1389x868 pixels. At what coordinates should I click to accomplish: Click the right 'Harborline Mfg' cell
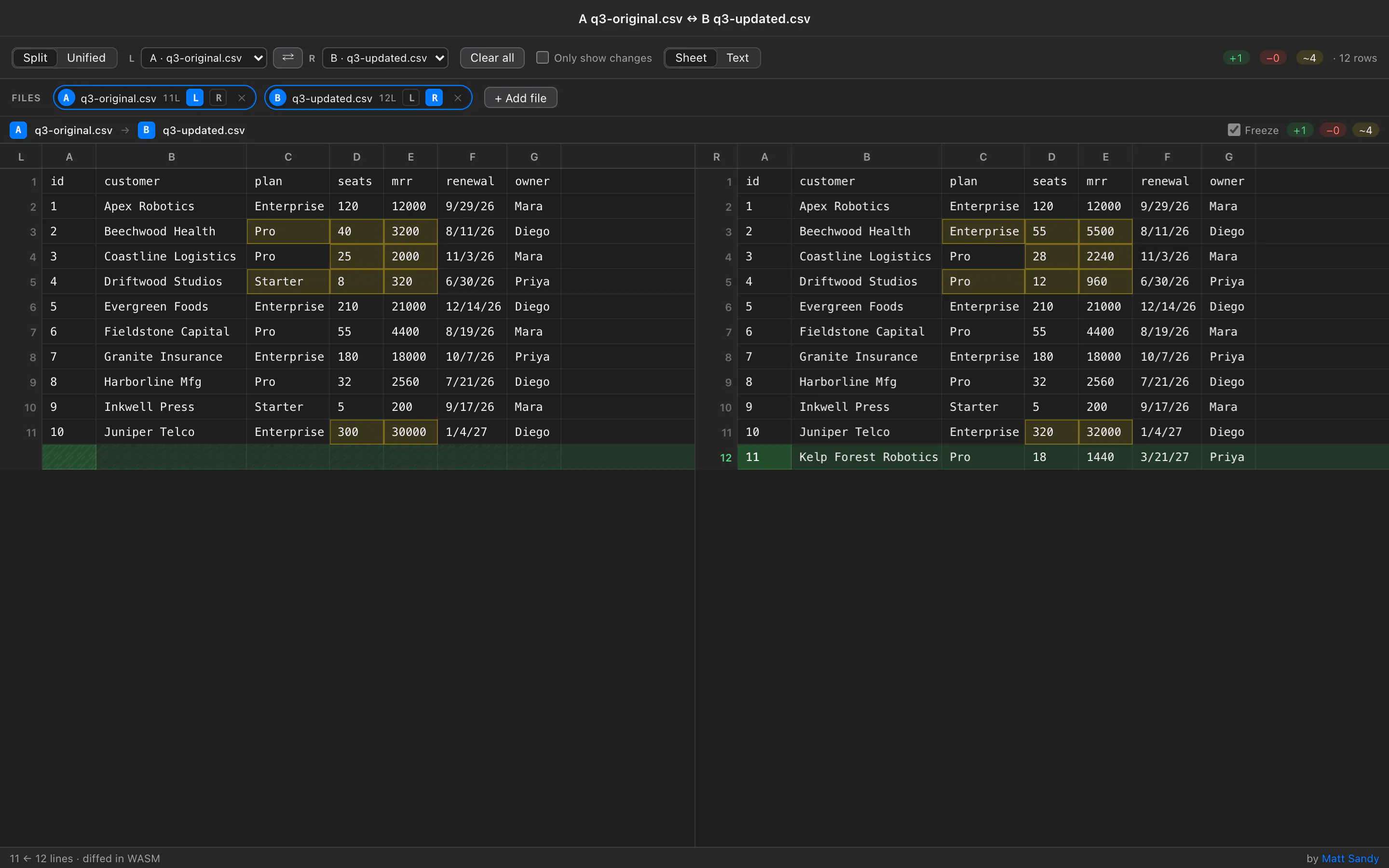point(867,382)
